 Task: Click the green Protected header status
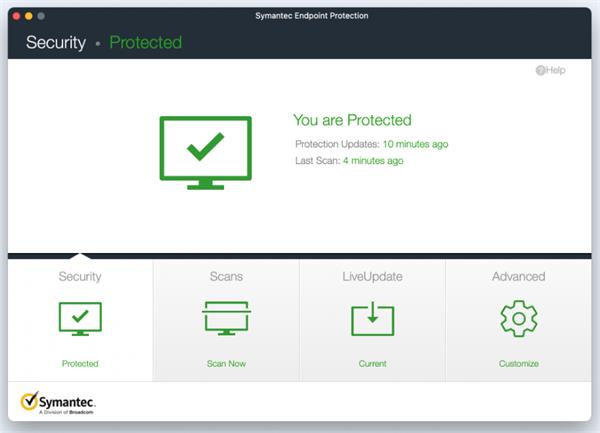[x=145, y=42]
